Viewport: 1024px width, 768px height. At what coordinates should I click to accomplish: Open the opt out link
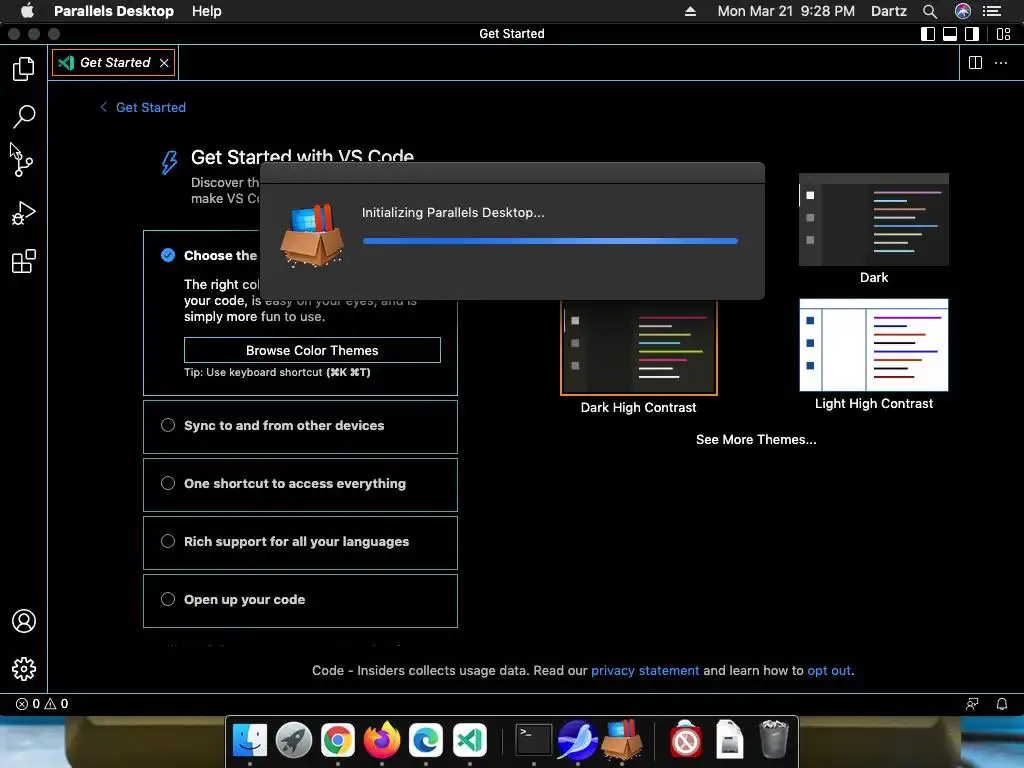[829, 671]
